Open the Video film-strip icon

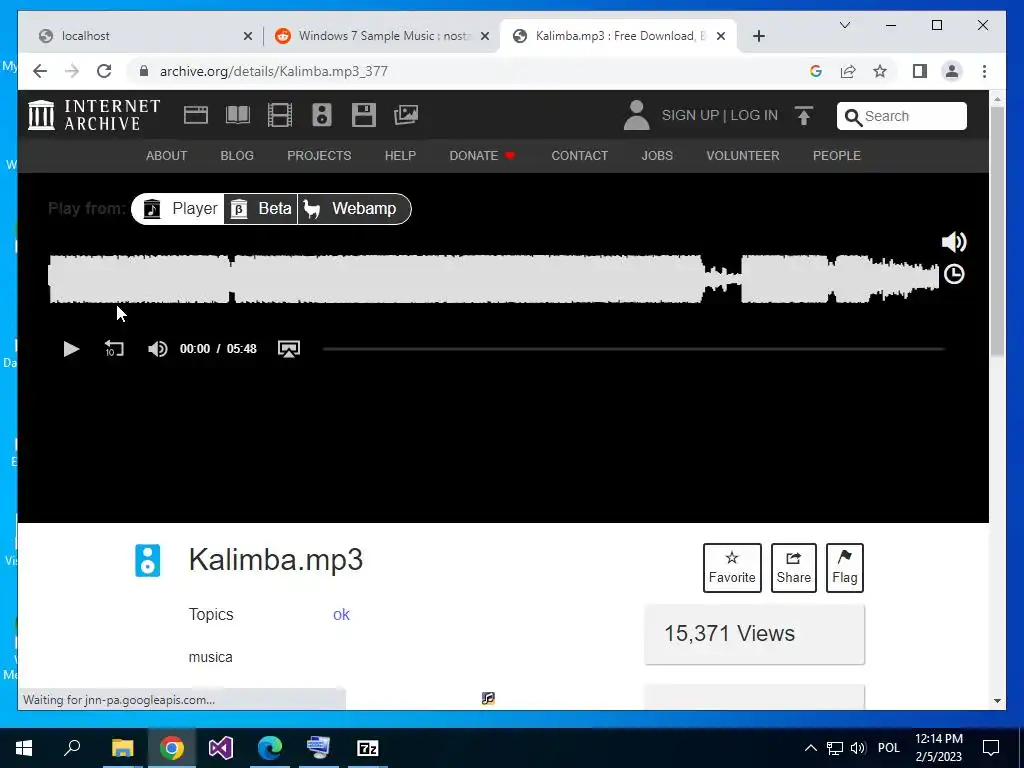280,115
